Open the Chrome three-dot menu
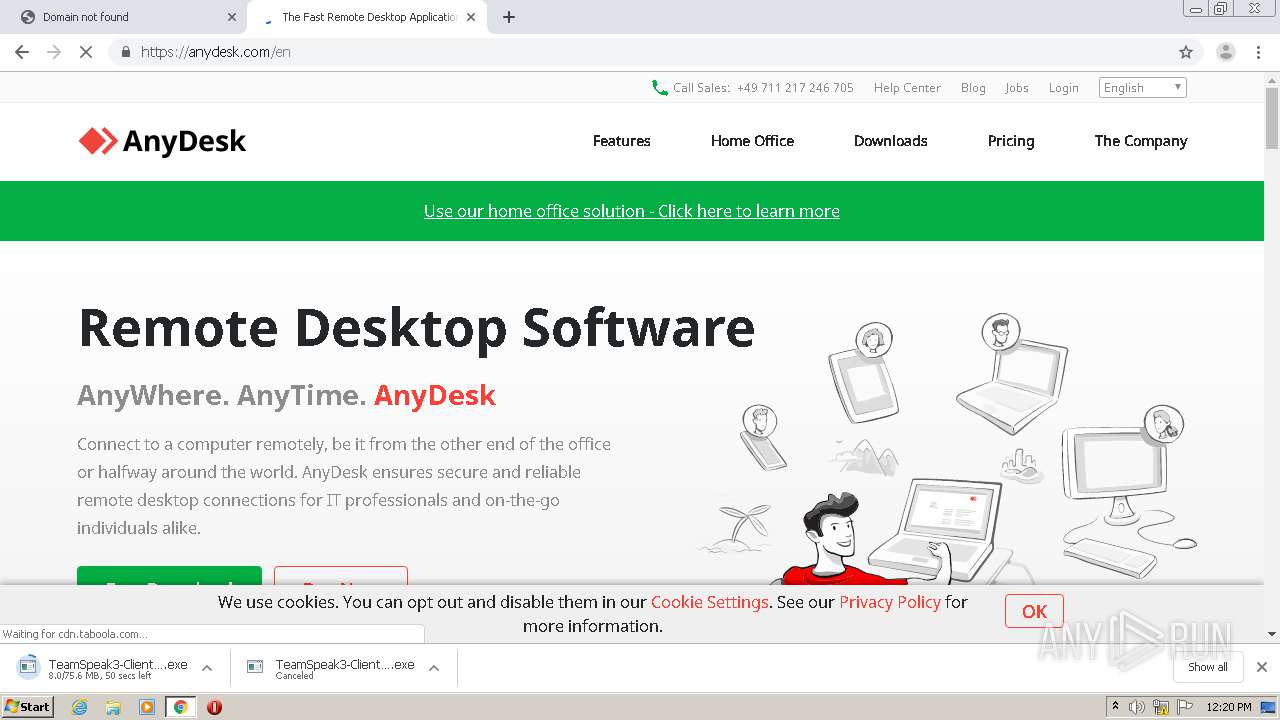The image size is (1280, 720). click(1258, 52)
